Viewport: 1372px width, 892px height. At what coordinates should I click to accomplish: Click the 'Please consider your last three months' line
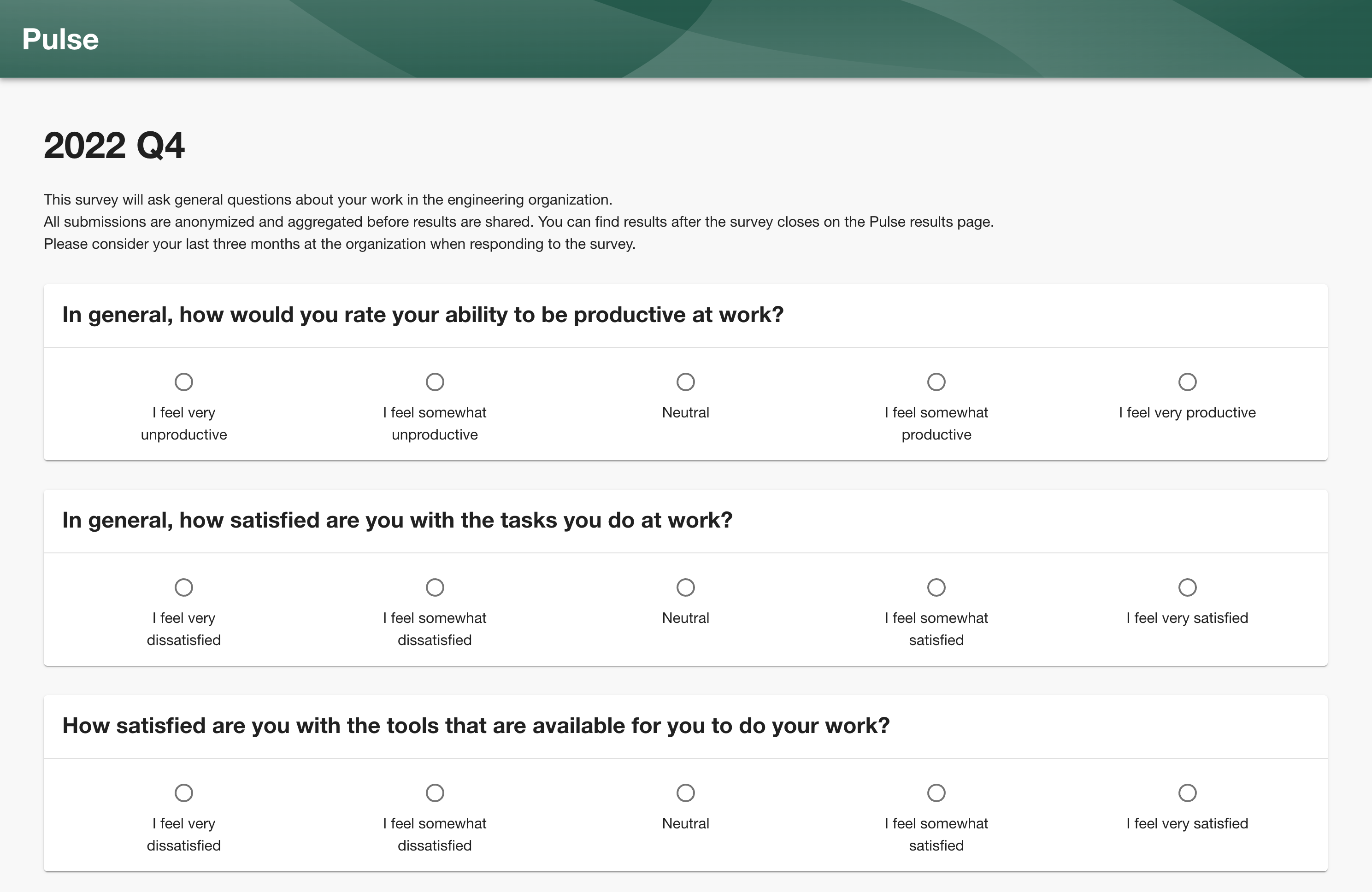click(x=340, y=244)
